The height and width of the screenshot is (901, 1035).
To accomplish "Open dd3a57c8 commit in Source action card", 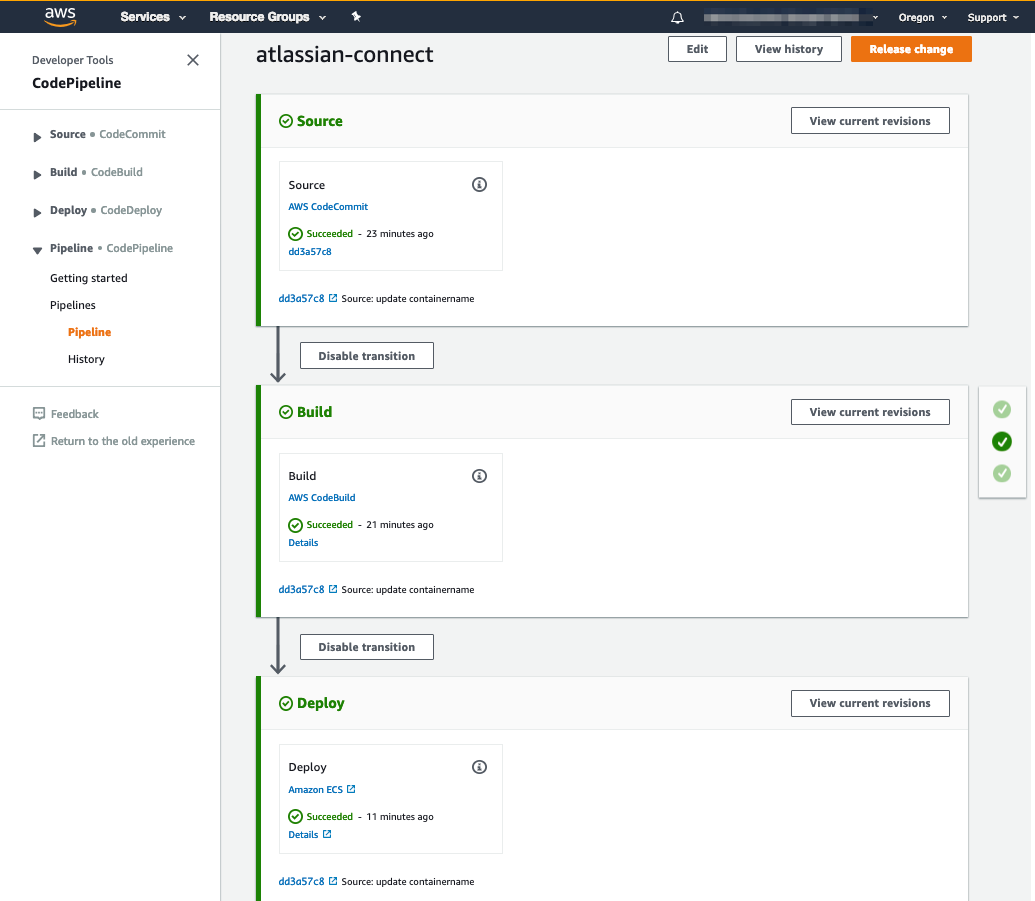I will [x=310, y=251].
